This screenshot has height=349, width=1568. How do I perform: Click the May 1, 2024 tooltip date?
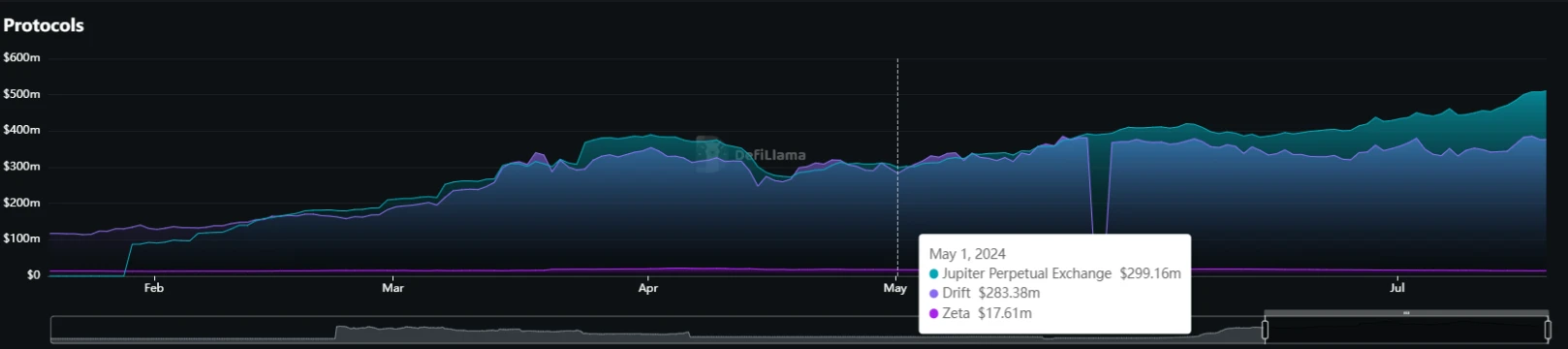[x=967, y=254]
